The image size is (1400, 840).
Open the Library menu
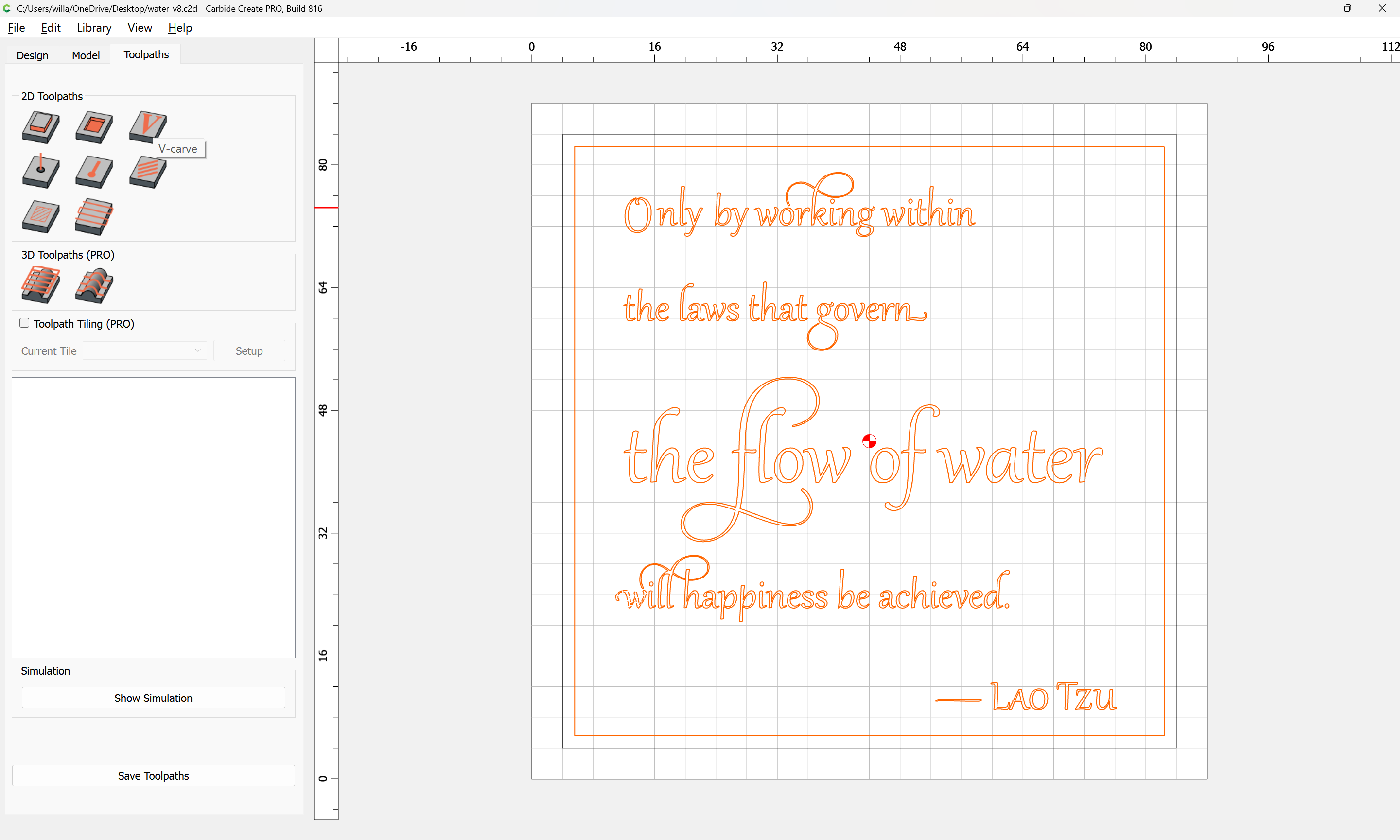coord(94,27)
